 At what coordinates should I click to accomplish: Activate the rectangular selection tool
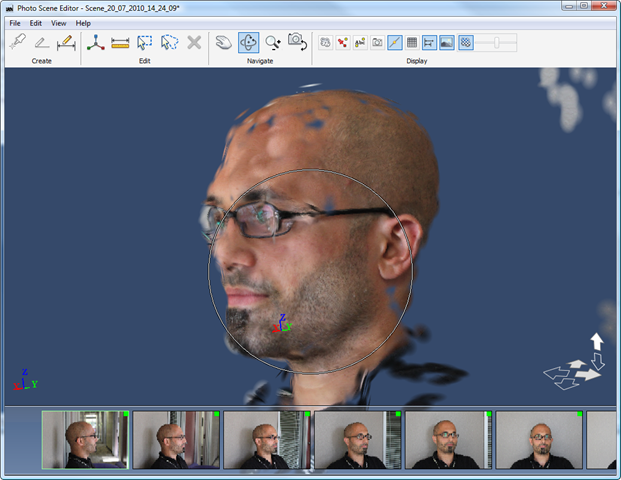[x=145, y=43]
